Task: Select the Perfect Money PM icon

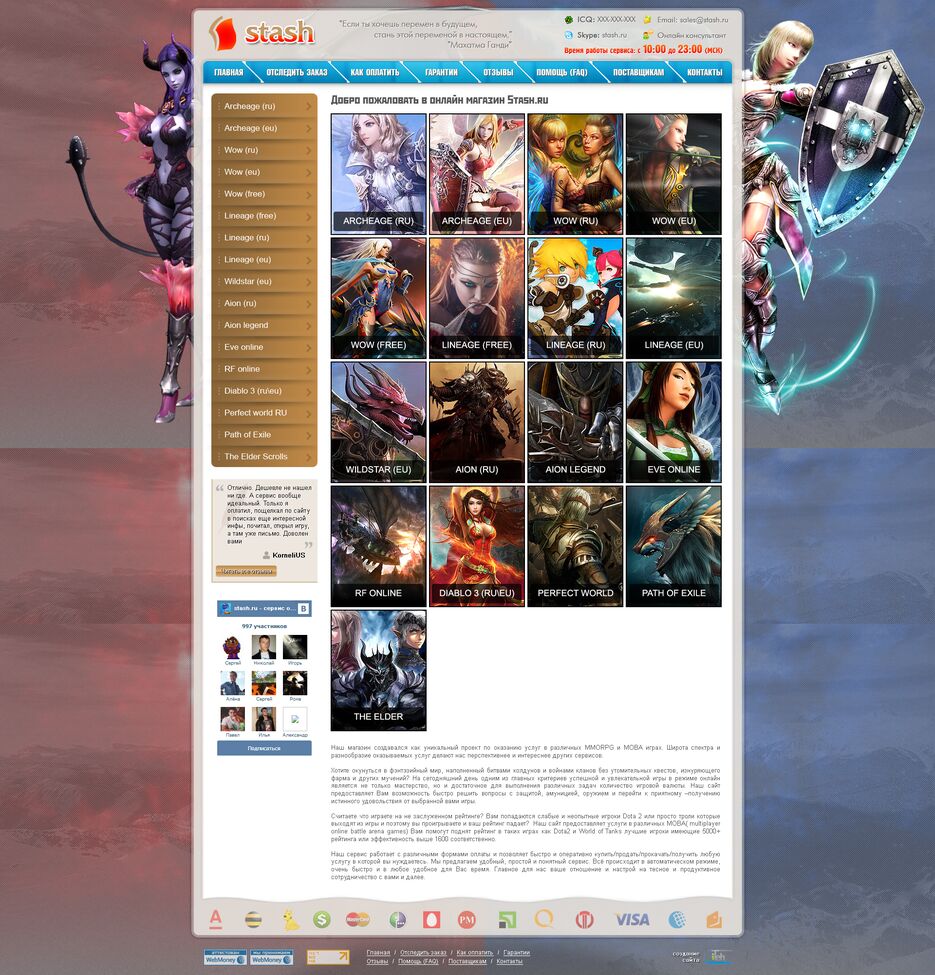Action: [x=466, y=920]
